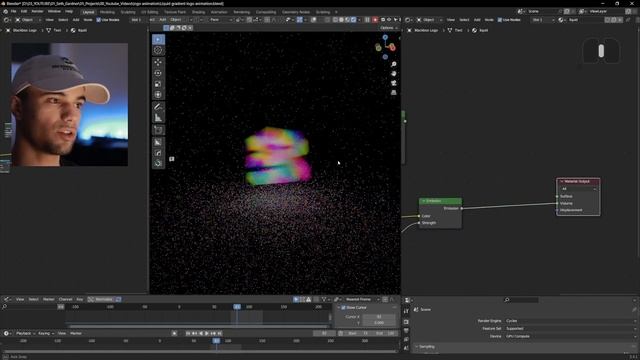Click the timeline current frame marker

tap(216, 341)
